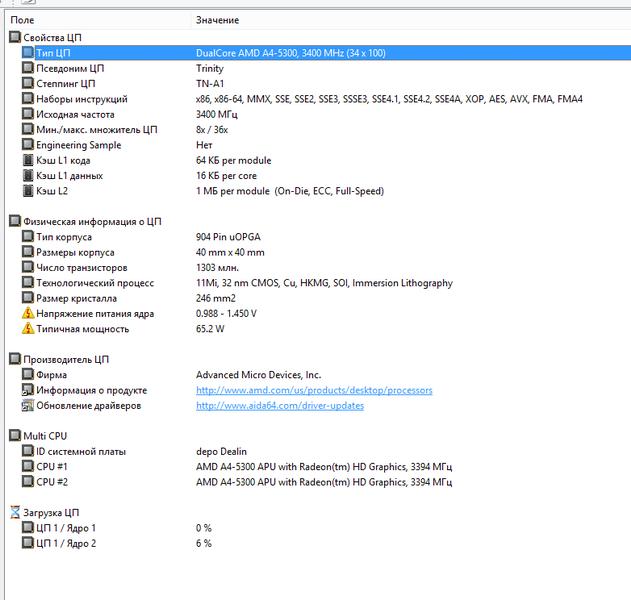Click the Производитель ЦП section icon

click(15, 359)
